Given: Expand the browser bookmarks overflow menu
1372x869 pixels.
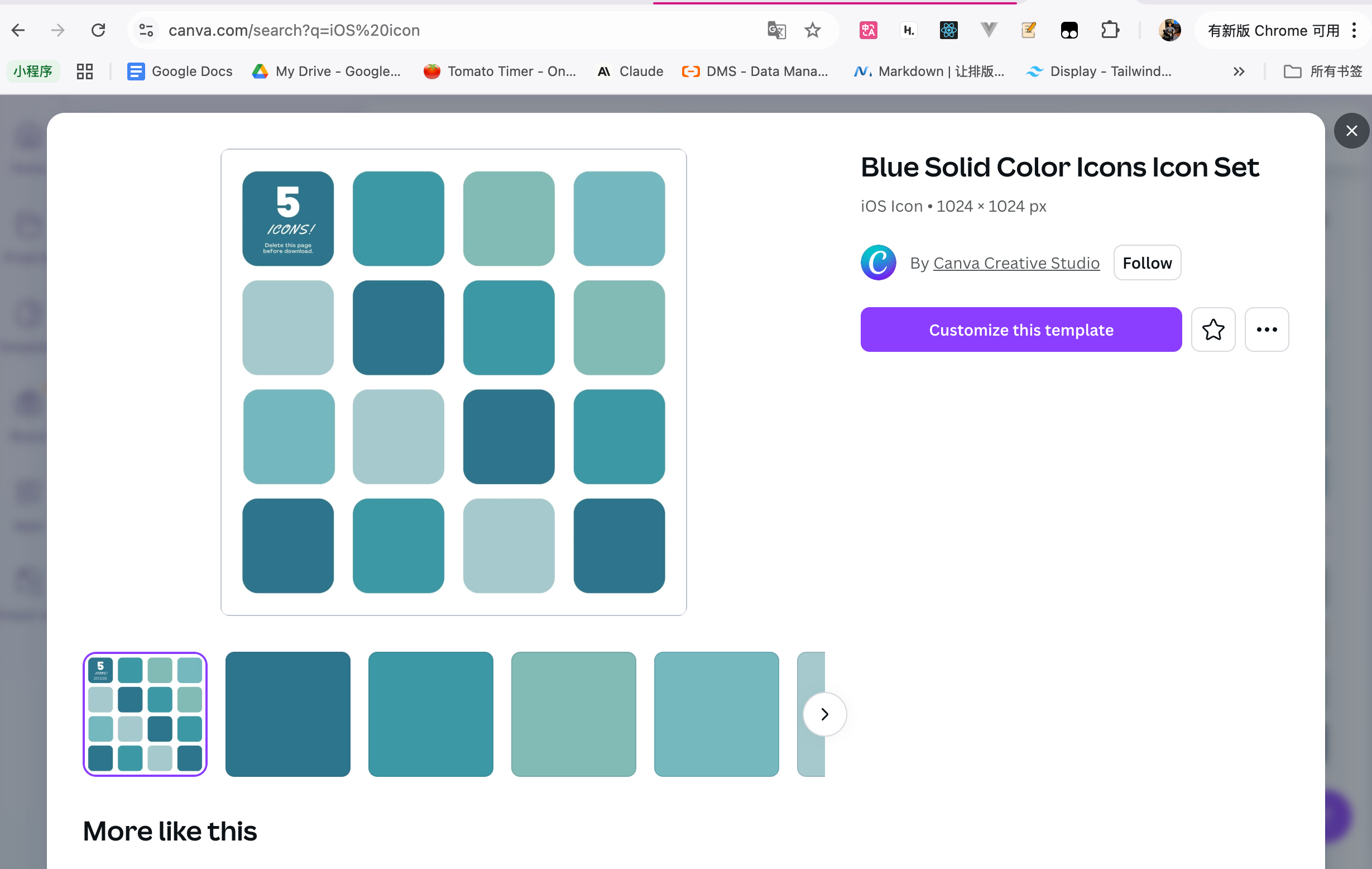Looking at the screenshot, I should (1238, 70).
